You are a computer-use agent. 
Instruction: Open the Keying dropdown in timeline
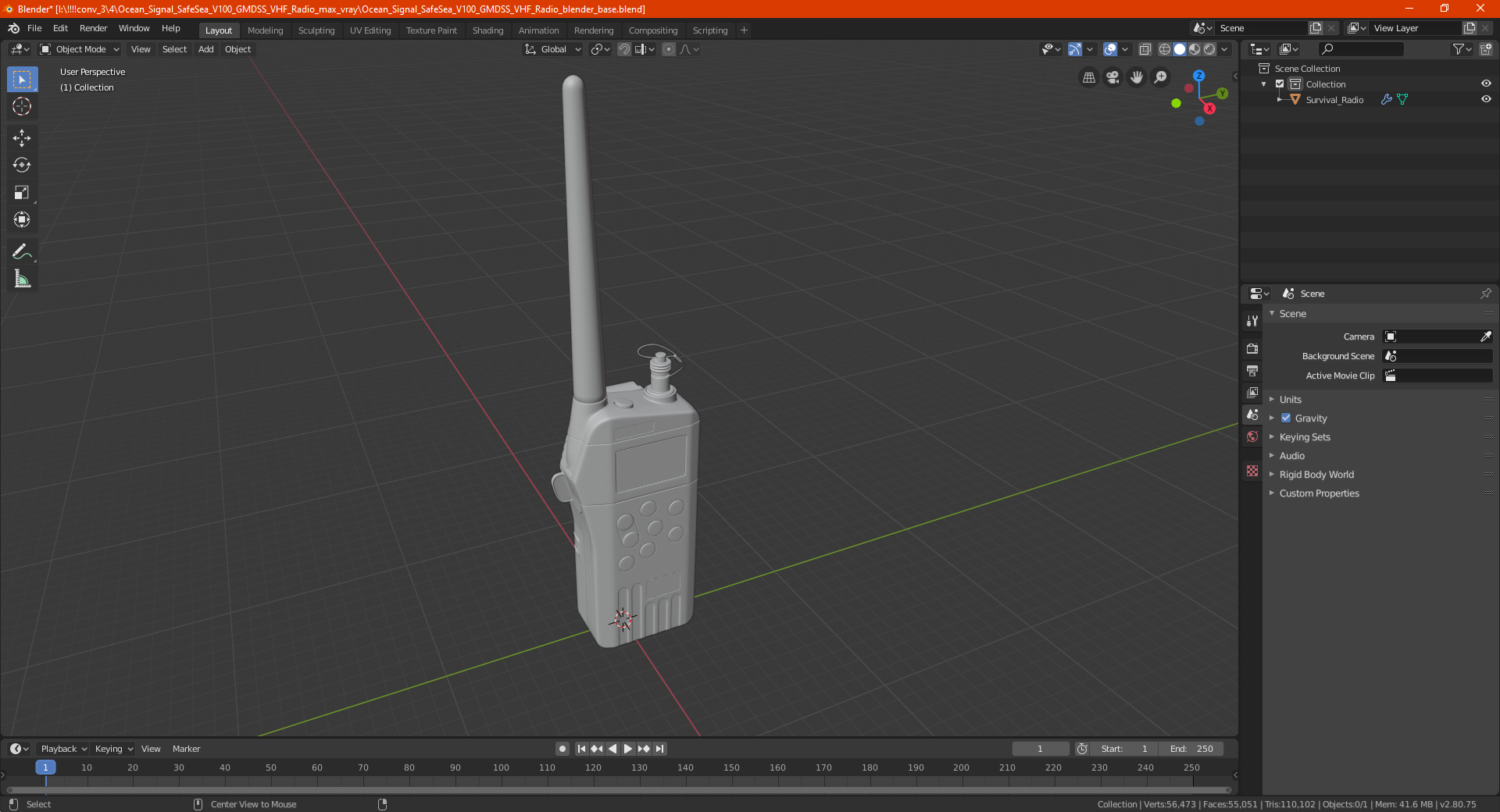tap(114, 749)
